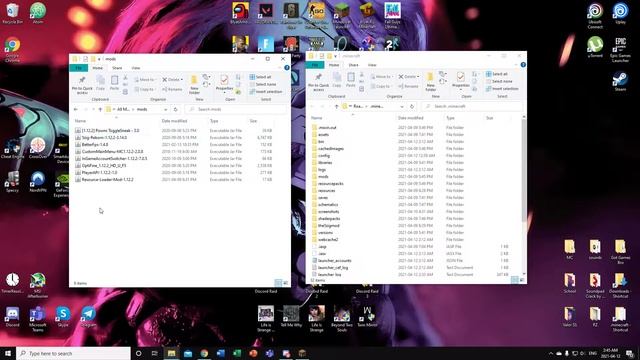Click Windows Start button on taskbar
This screenshot has height=360, width=640.
[8, 353]
